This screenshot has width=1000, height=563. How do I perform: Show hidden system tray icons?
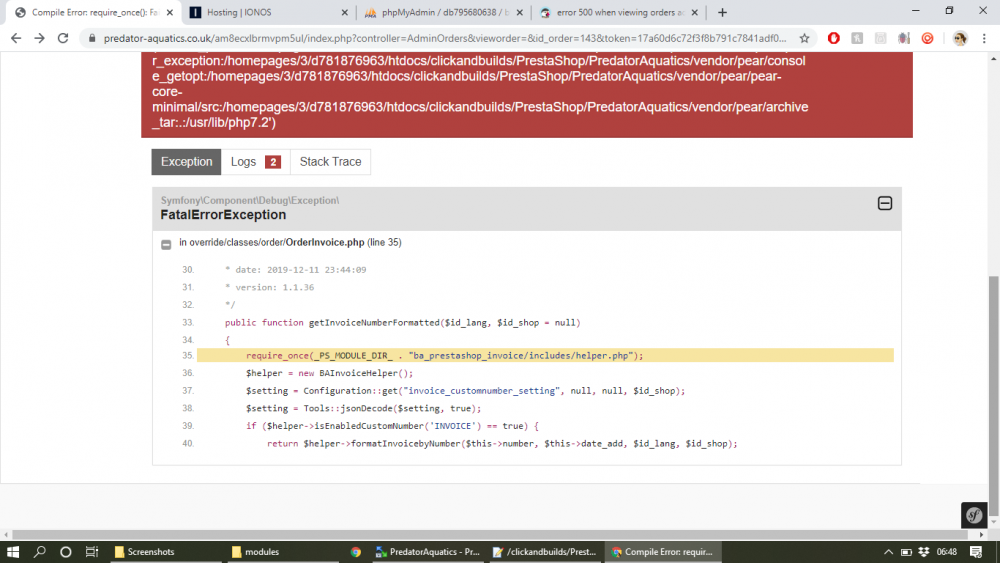[888, 552]
